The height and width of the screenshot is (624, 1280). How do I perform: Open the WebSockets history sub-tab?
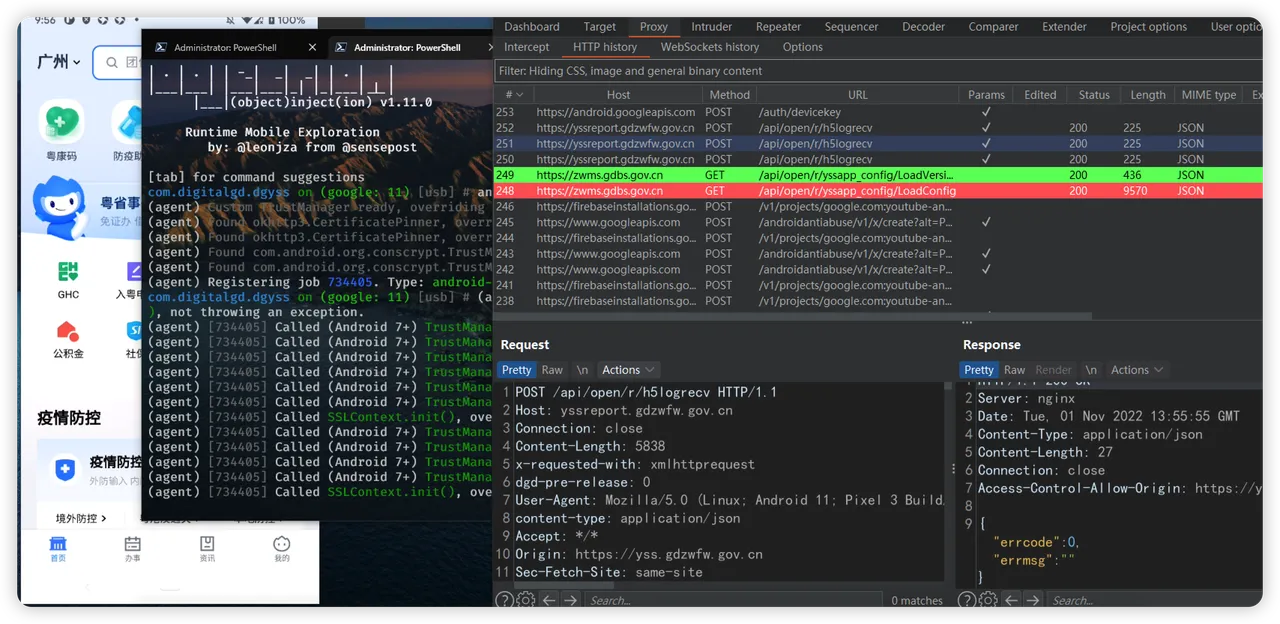pos(709,47)
